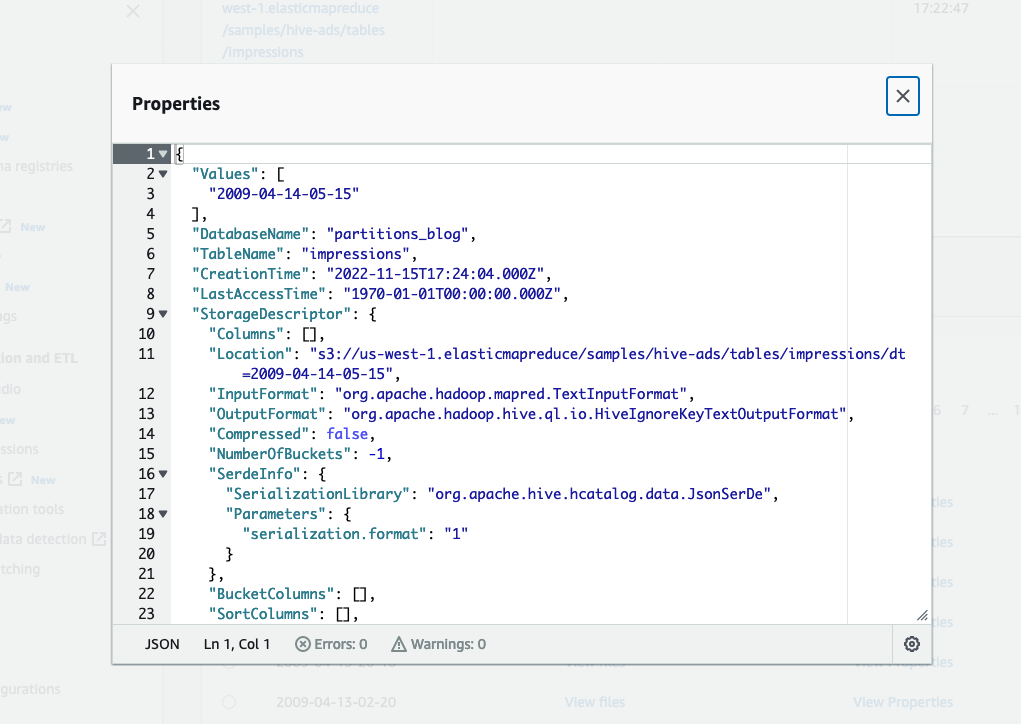Image resolution: width=1021 pixels, height=724 pixels.
Task: Click the "NumberOfBuckets" key
Action: click(280, 454)
